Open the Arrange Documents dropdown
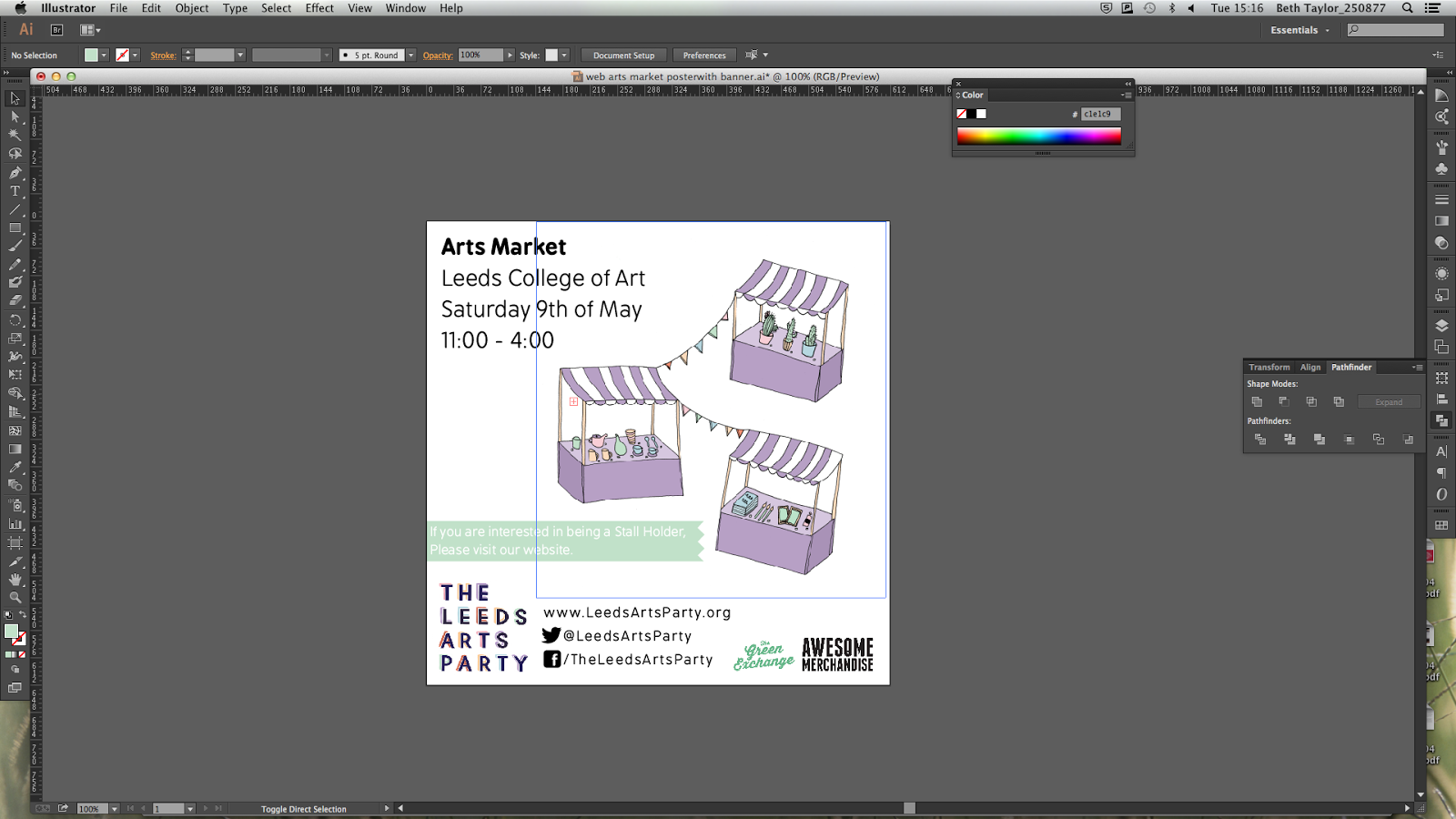Image resolution: width=1456 pixels, height=819 pixels. tap(91, 30)
